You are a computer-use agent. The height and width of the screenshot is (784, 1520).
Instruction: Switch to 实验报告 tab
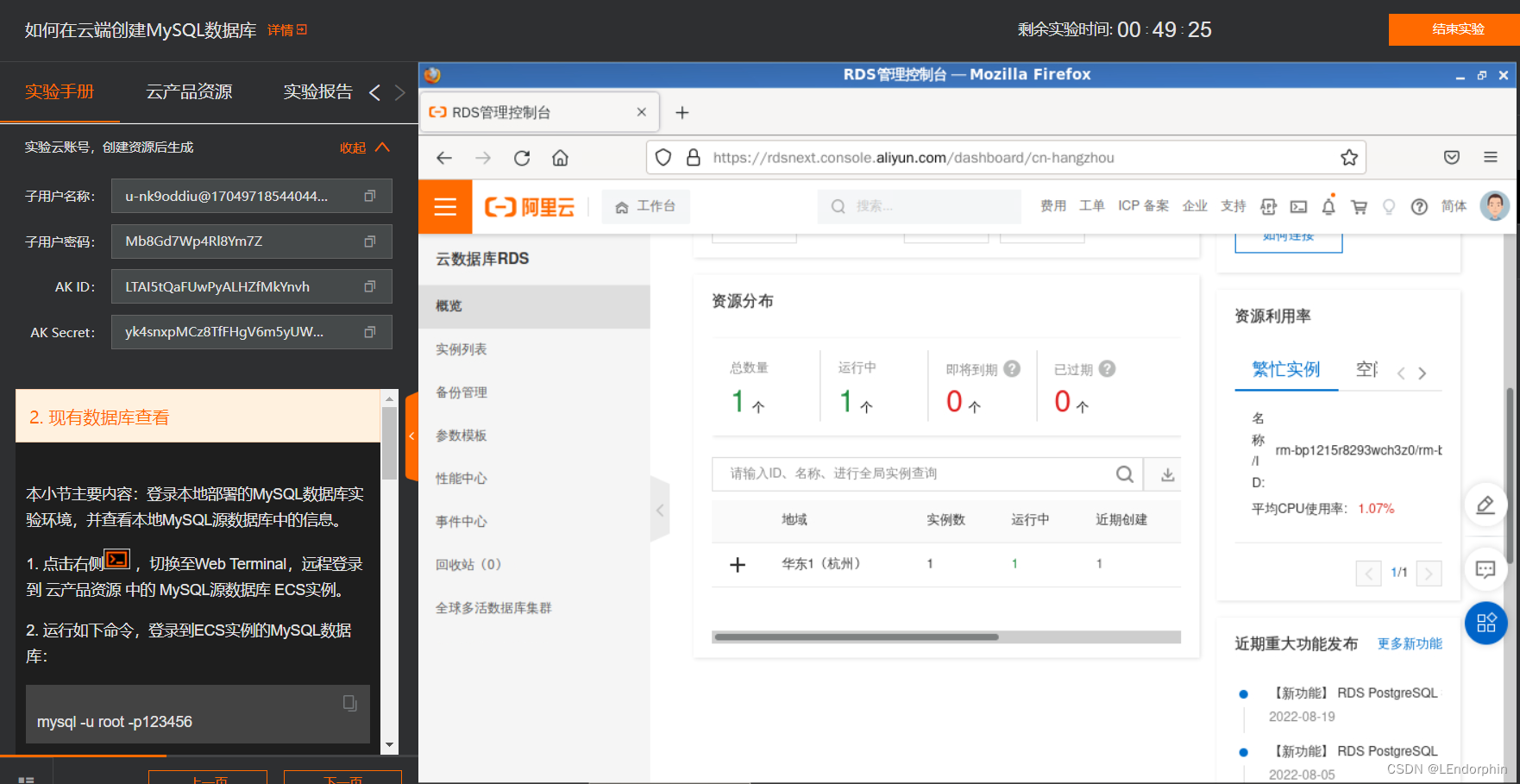(x=318, y=91)
